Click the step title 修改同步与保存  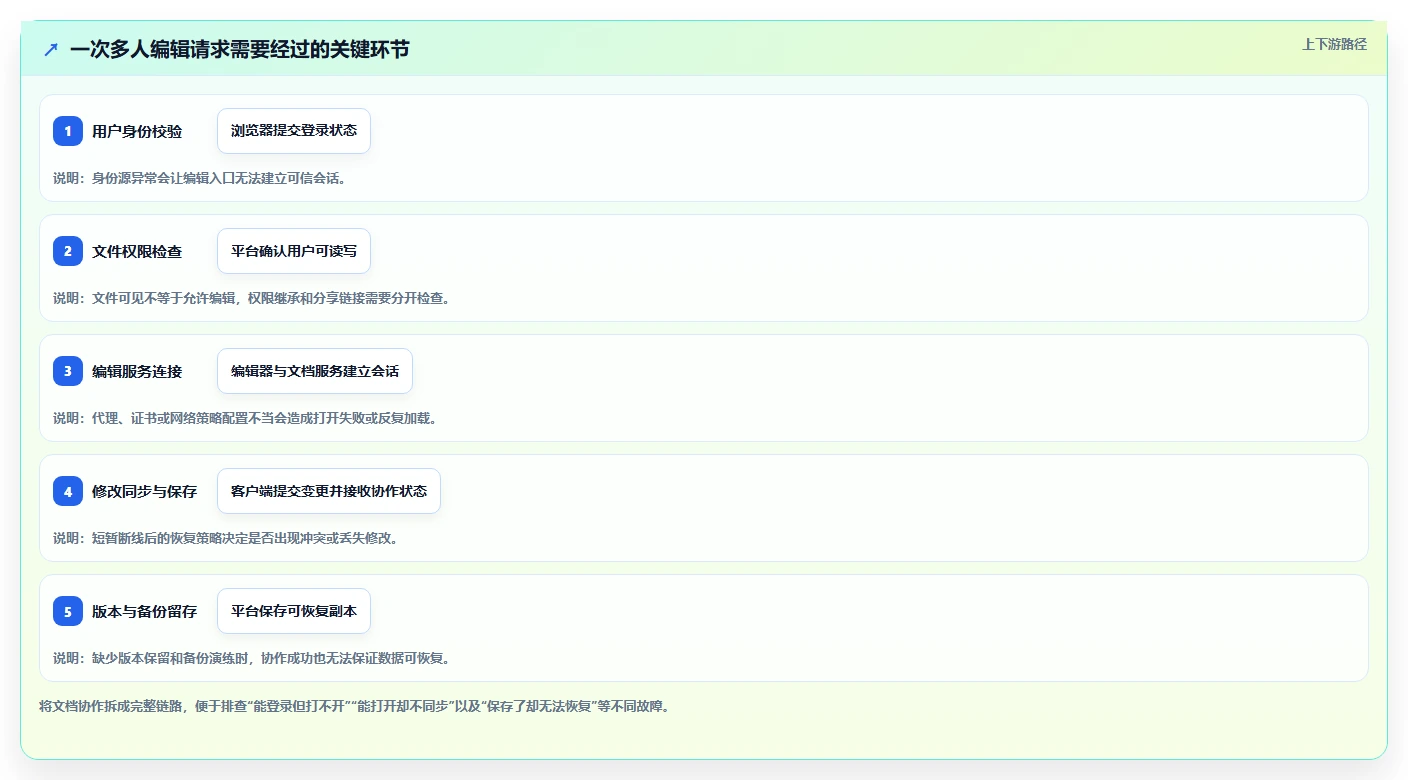pyautogui.click(x=144, y=491)
